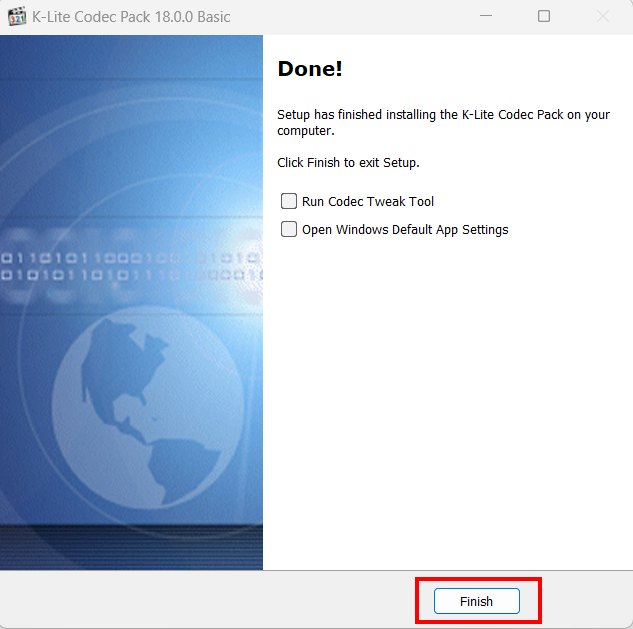
Task: Click 'Click Finish to exit Setup.' text
Action: click(348, 163)
